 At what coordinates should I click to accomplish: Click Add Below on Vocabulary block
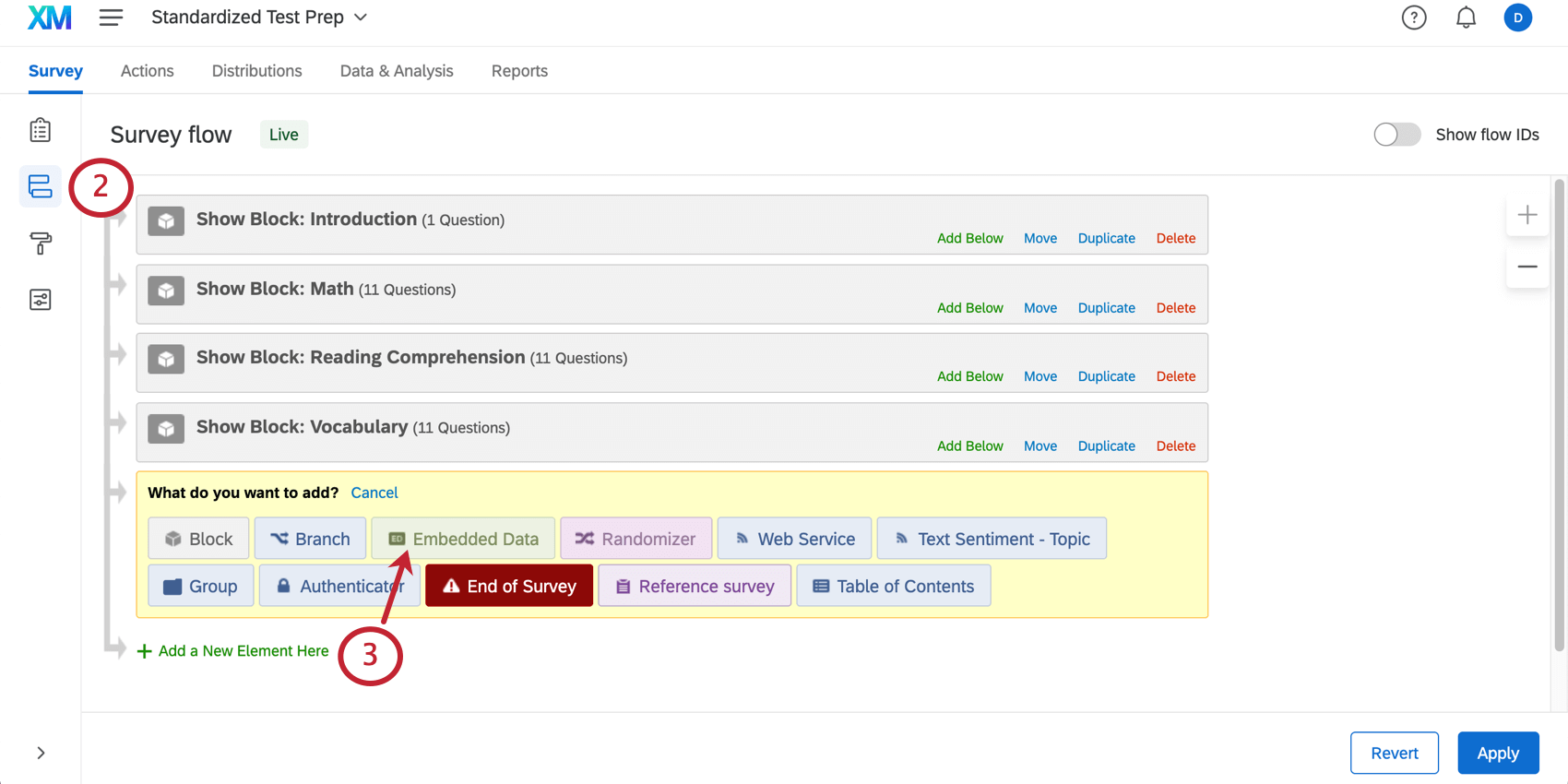970,445
